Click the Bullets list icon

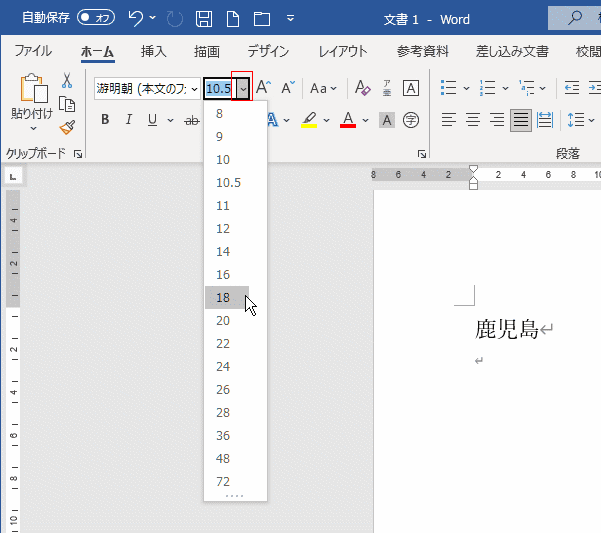point(448,88)
